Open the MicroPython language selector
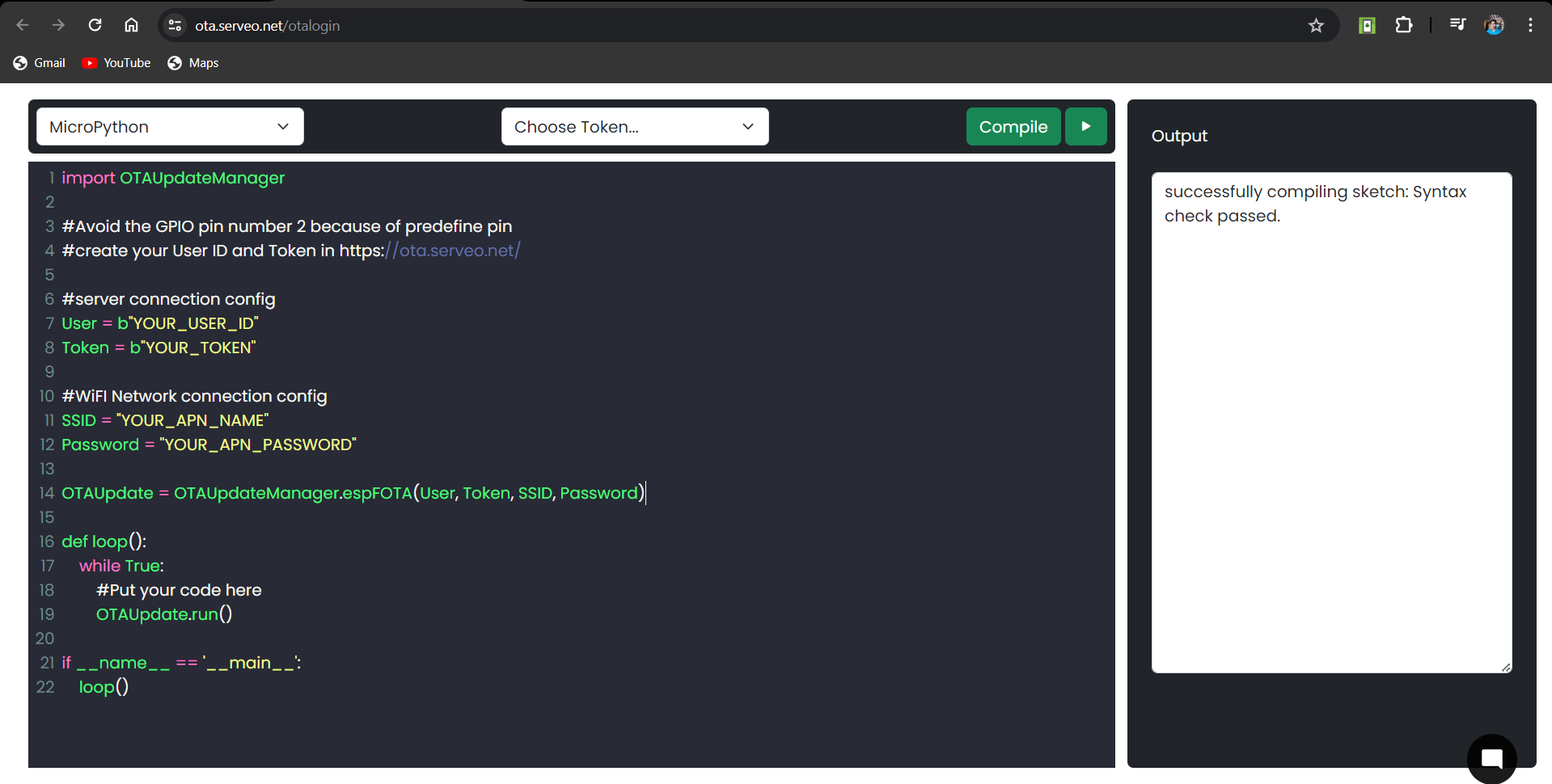Screen dimensions: 1552x784 tap(169, 126)
